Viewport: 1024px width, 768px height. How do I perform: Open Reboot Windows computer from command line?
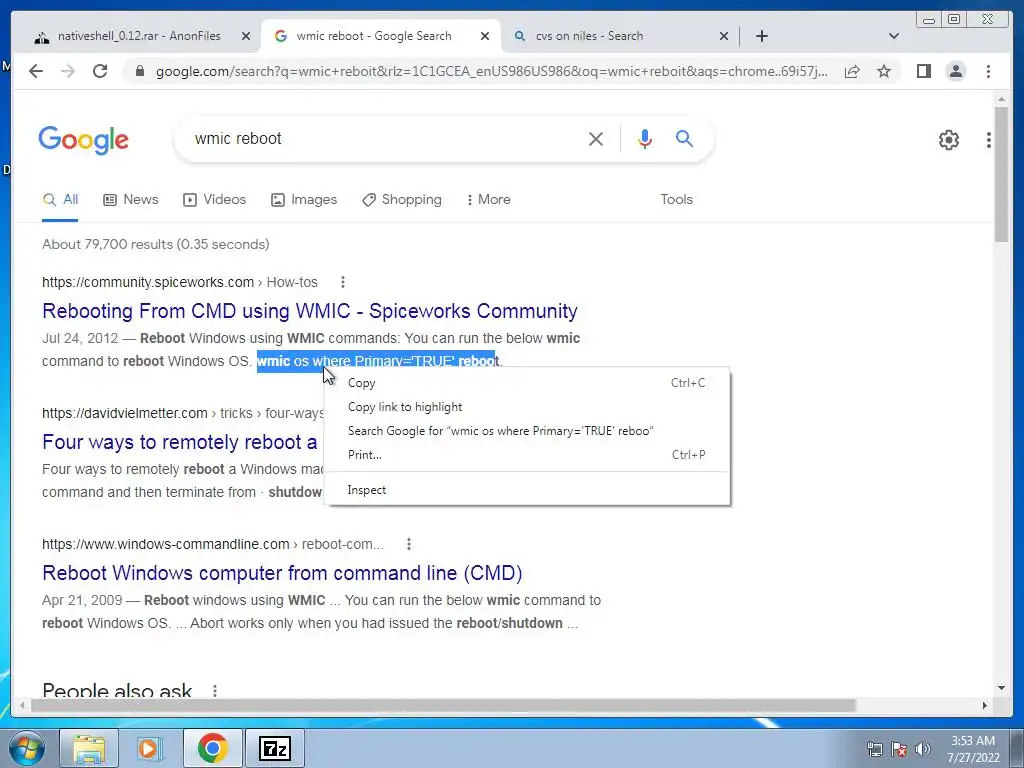pyautogui.click(x=282, y=573)
